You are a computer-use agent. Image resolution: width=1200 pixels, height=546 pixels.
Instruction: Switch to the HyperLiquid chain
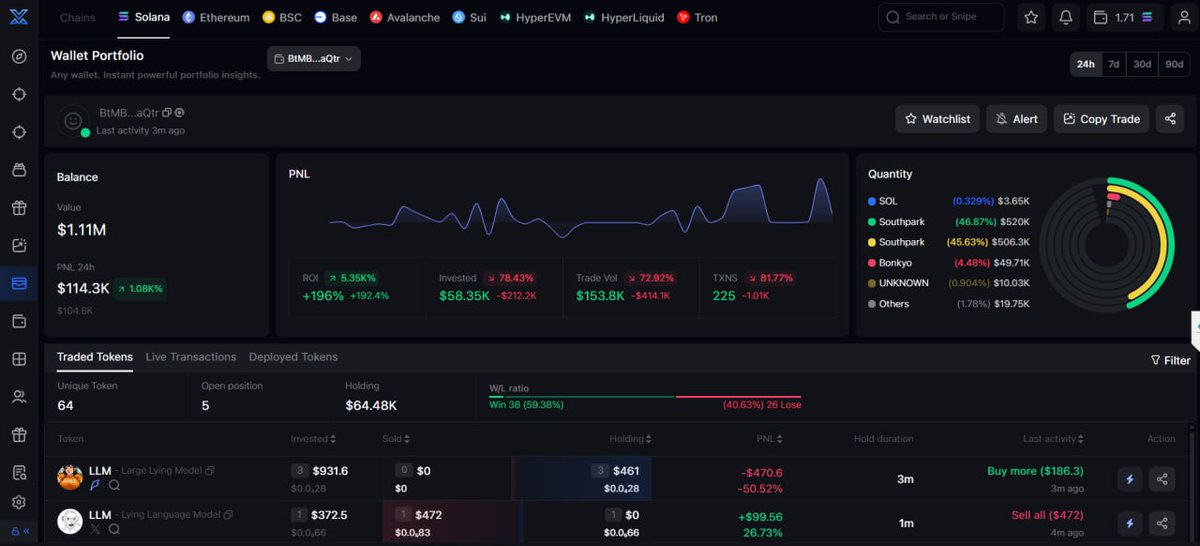pos(625,17)
